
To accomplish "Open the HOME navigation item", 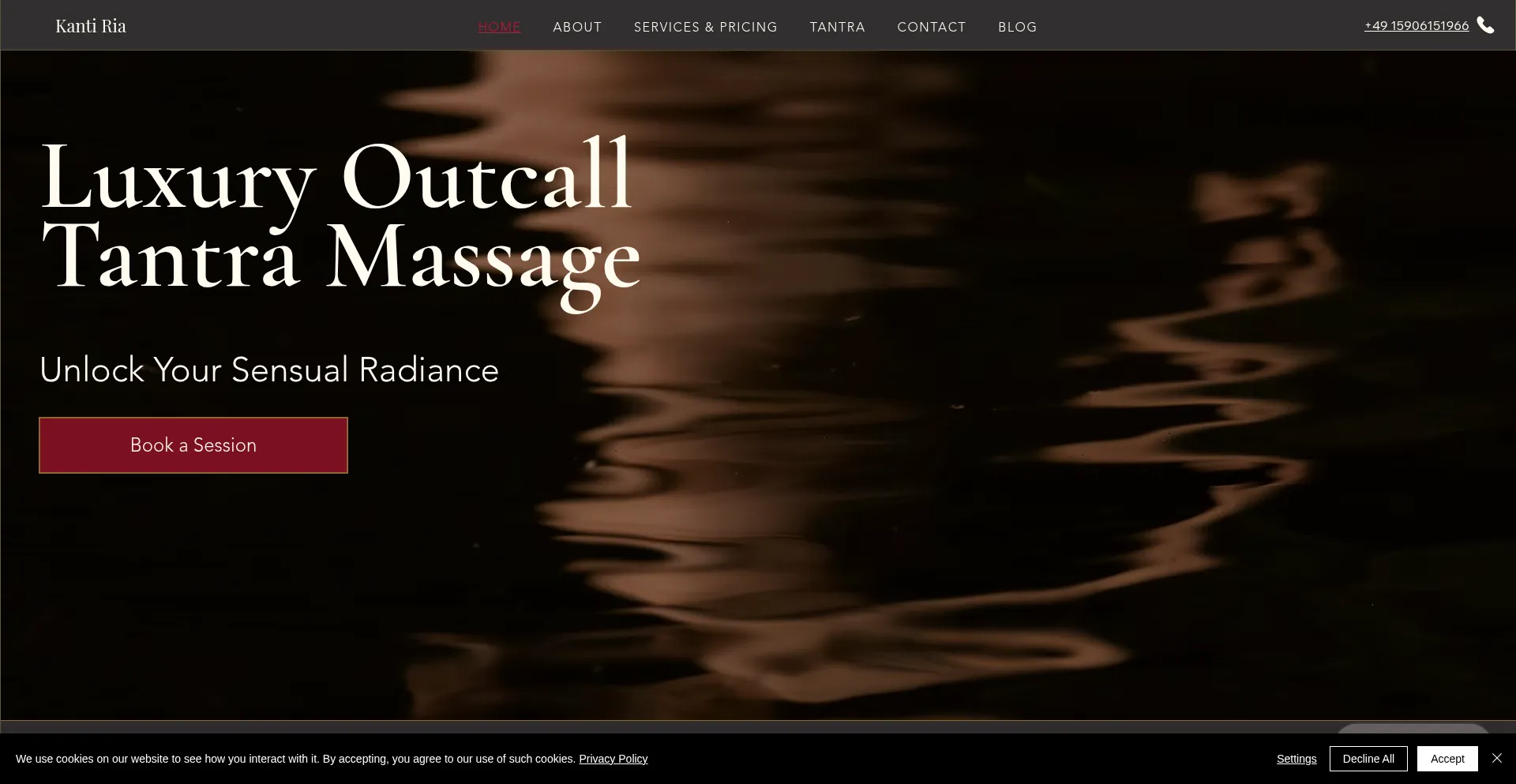I will [x=499, y=27].
